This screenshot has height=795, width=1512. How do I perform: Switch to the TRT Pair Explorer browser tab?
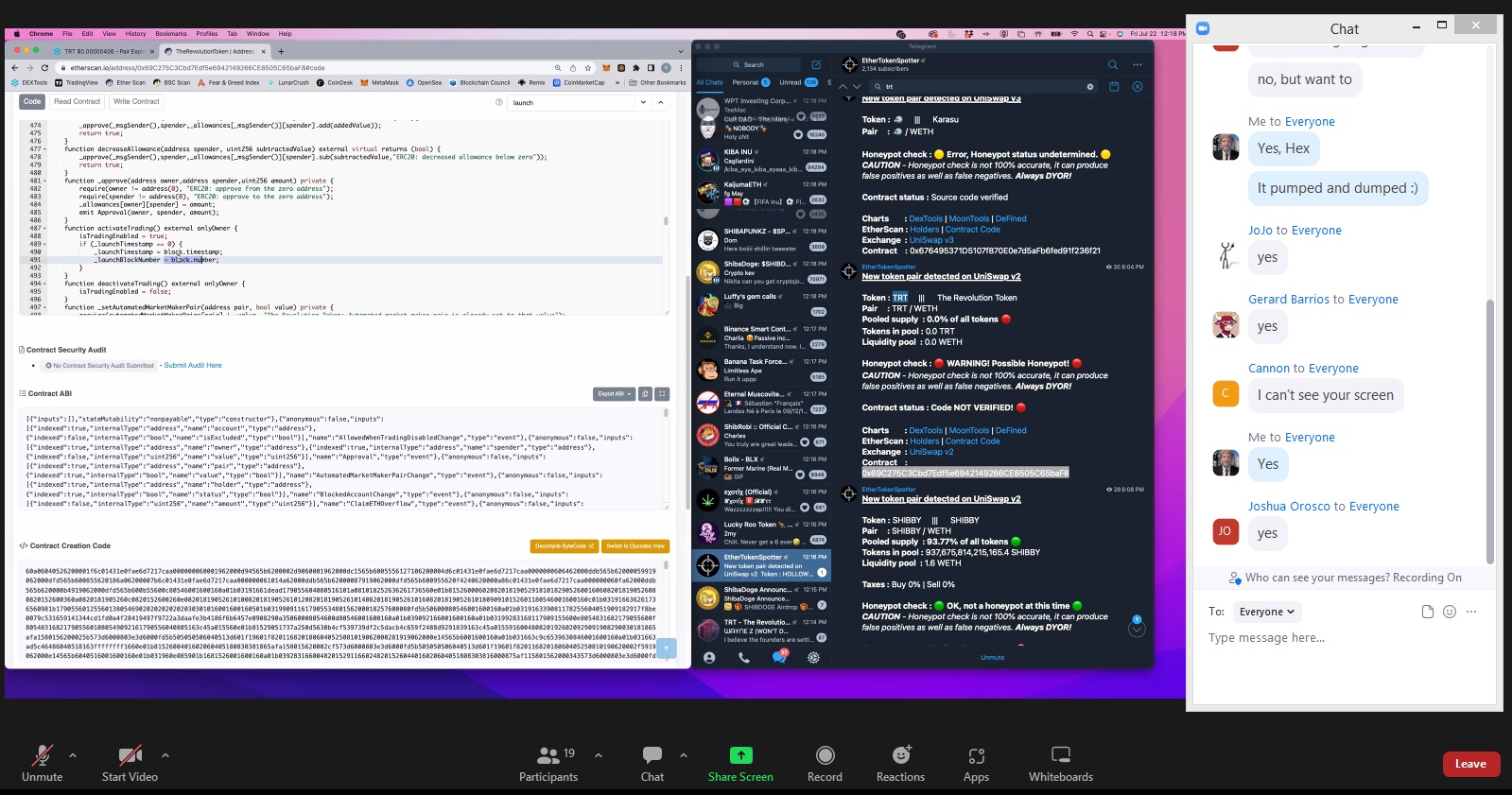pyautogui.click(x=105, y=52)
